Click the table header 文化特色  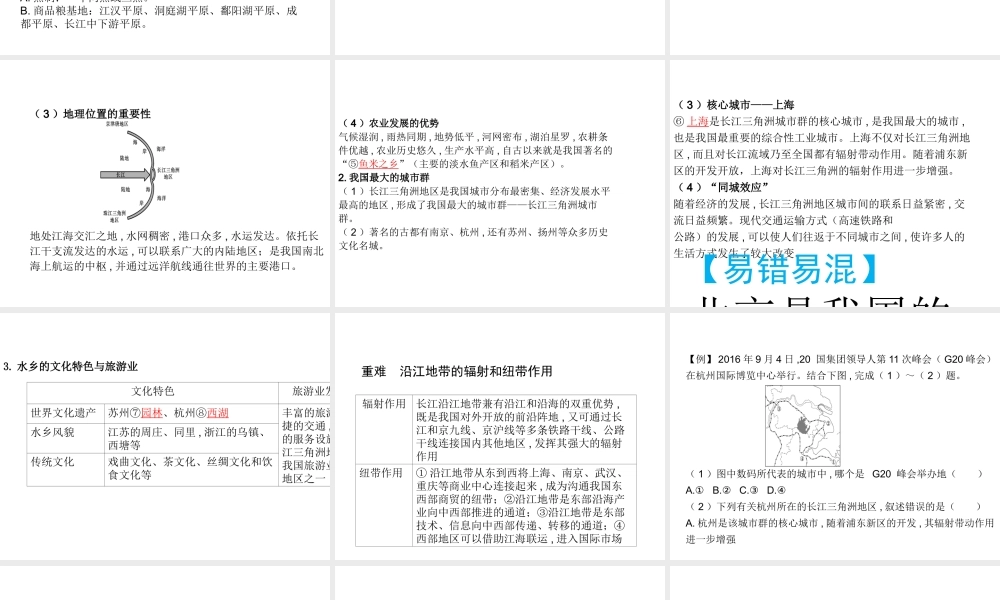(x=152, y=391)
